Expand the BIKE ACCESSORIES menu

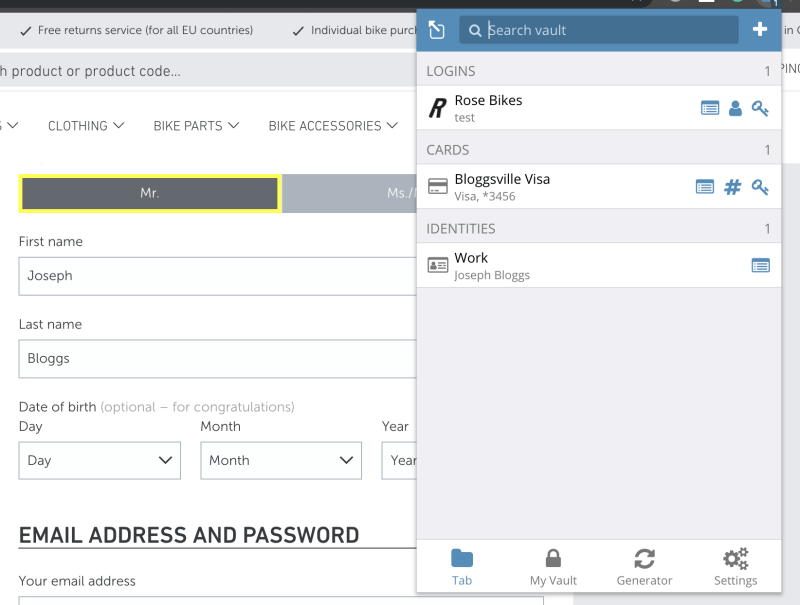333,125
